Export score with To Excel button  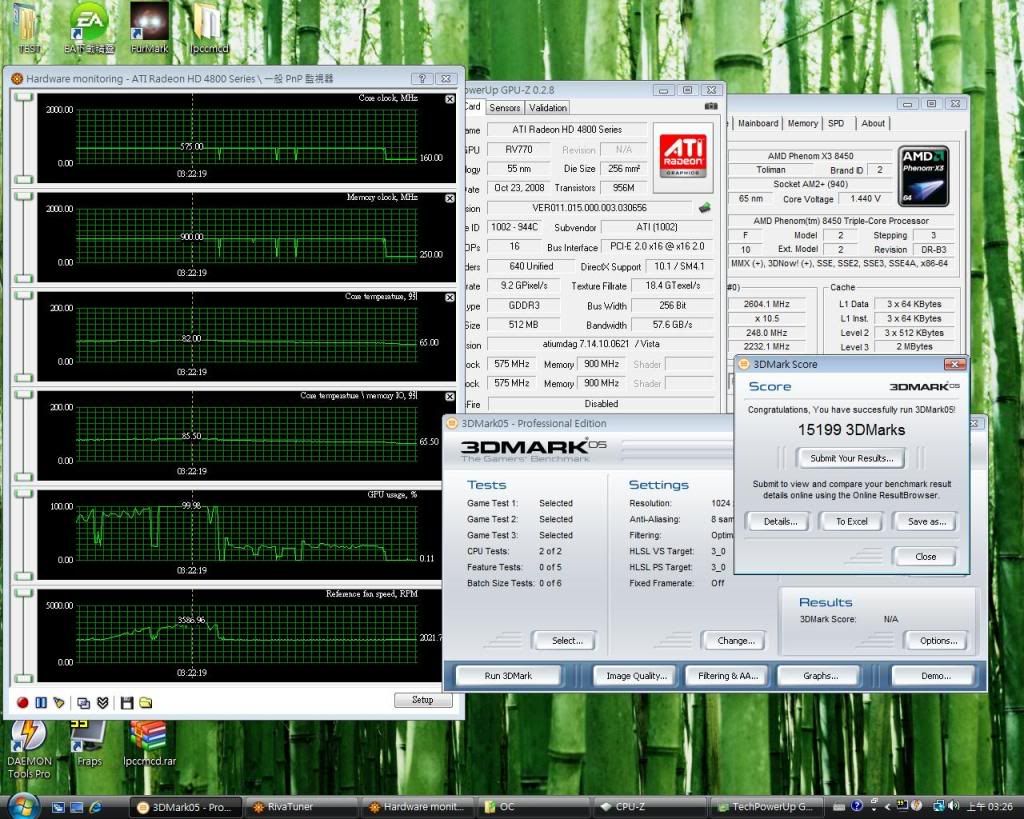coord(851,521)
